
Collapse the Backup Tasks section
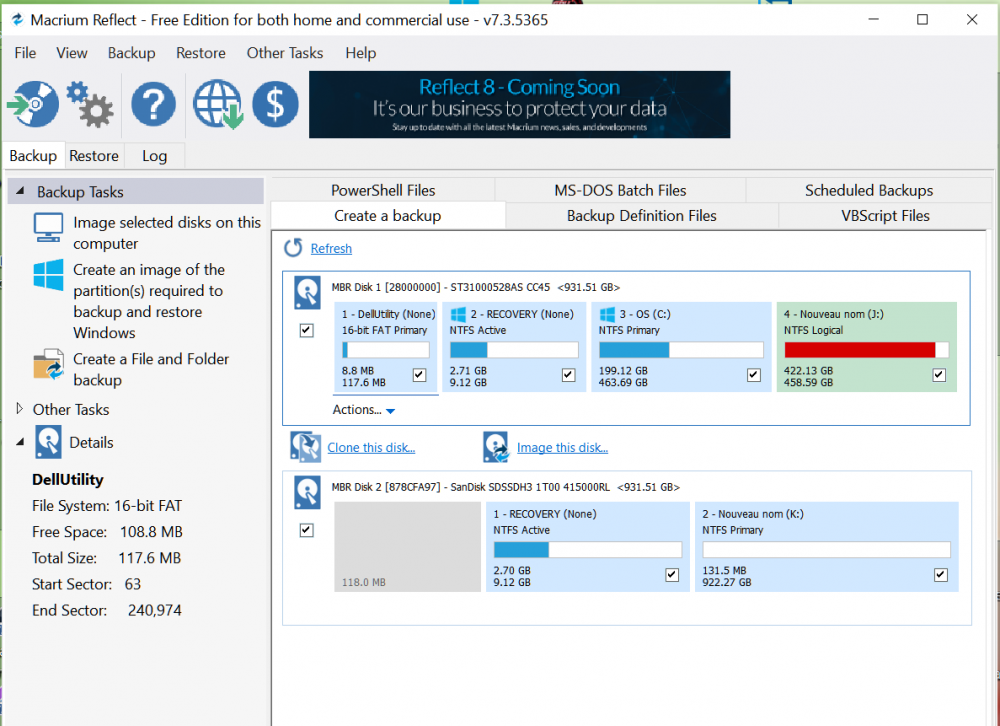21,191
